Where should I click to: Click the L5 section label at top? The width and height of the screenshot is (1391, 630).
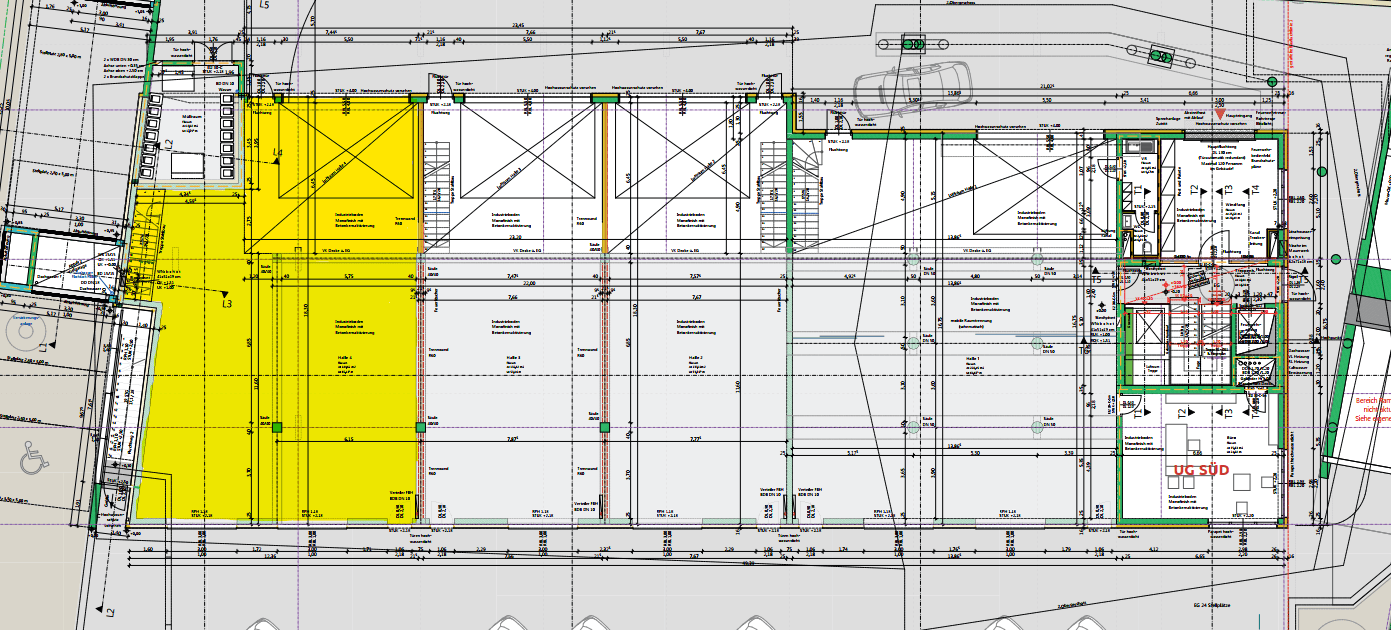(x=264, y=6)
